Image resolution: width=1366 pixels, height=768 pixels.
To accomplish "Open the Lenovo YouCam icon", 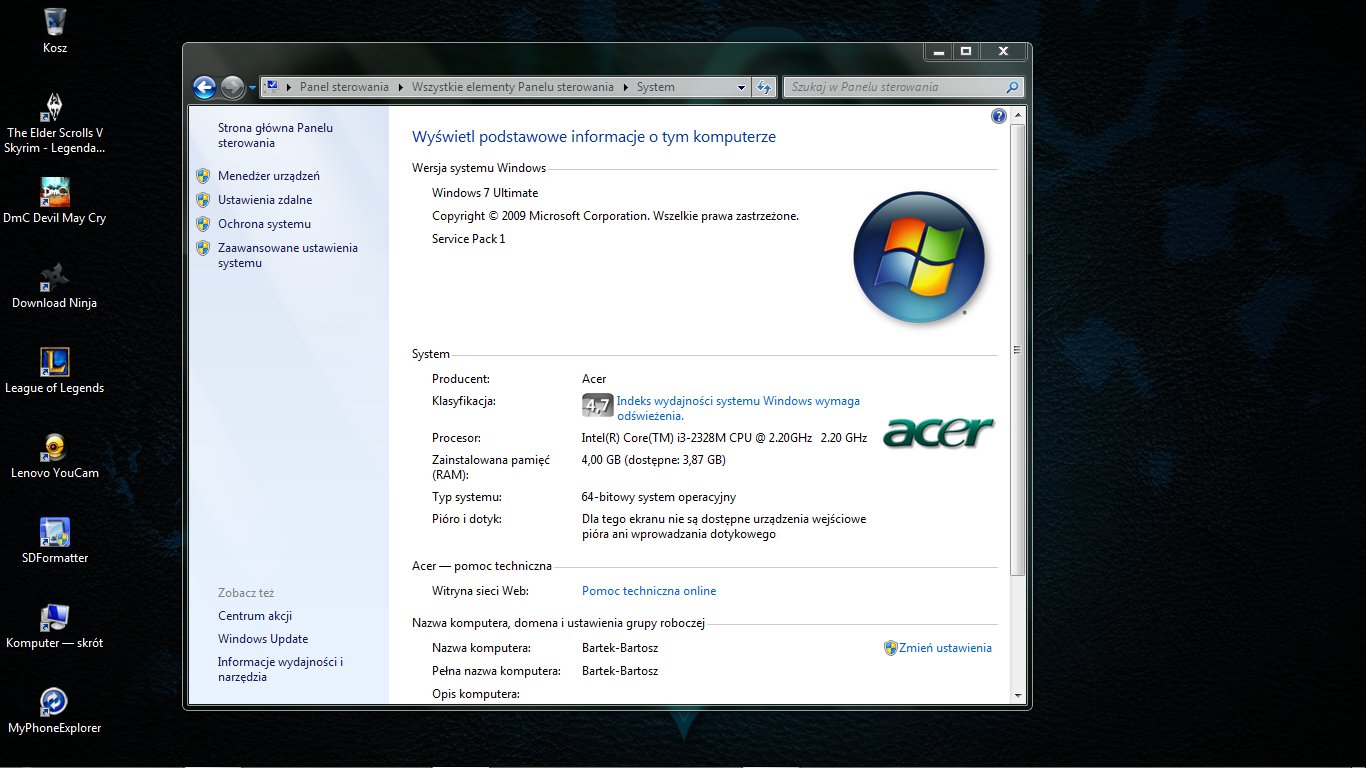I will (54, 448).
